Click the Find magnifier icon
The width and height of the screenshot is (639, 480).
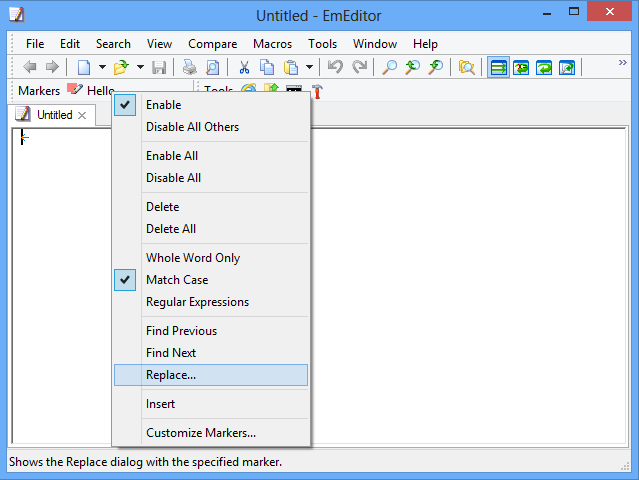tap(389, 67)
